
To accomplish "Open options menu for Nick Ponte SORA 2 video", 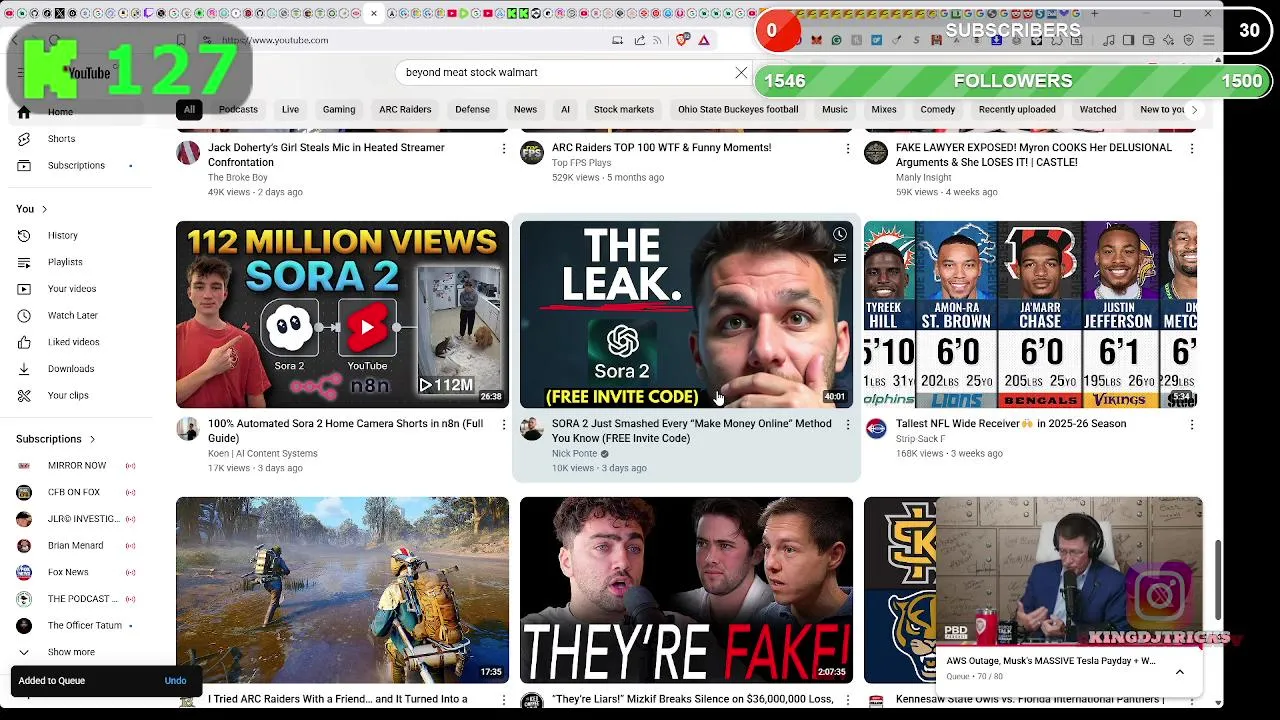I will (x=848, y=425).
